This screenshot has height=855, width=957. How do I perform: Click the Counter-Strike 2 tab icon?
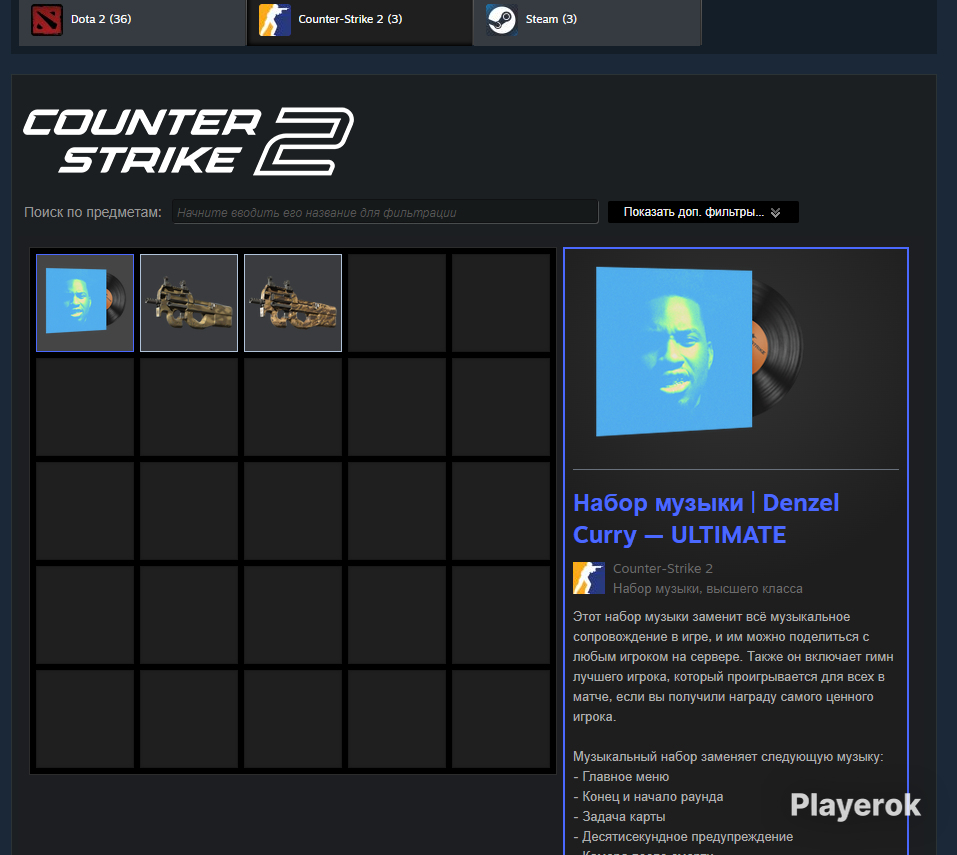pyautogui.click(x=275, y=20)
